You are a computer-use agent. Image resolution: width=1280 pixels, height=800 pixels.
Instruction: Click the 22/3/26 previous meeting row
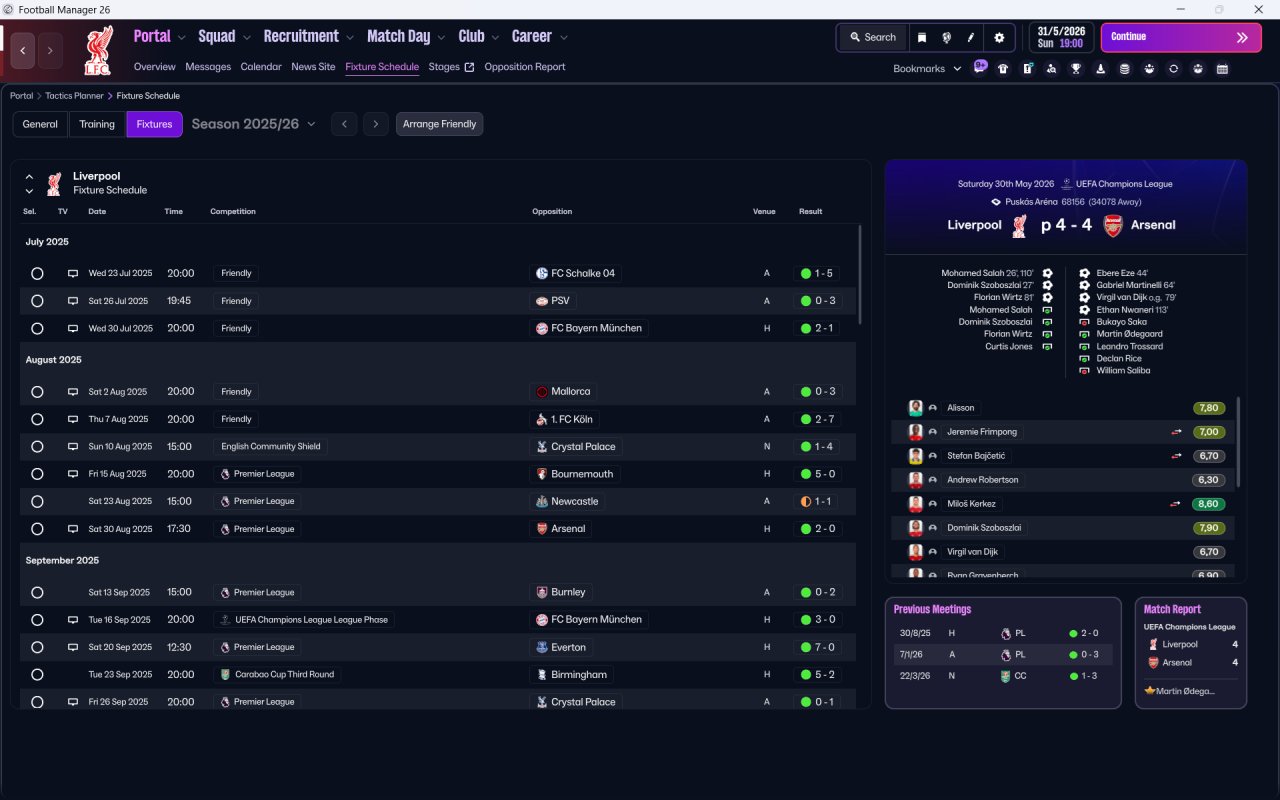coord(1003,676)
